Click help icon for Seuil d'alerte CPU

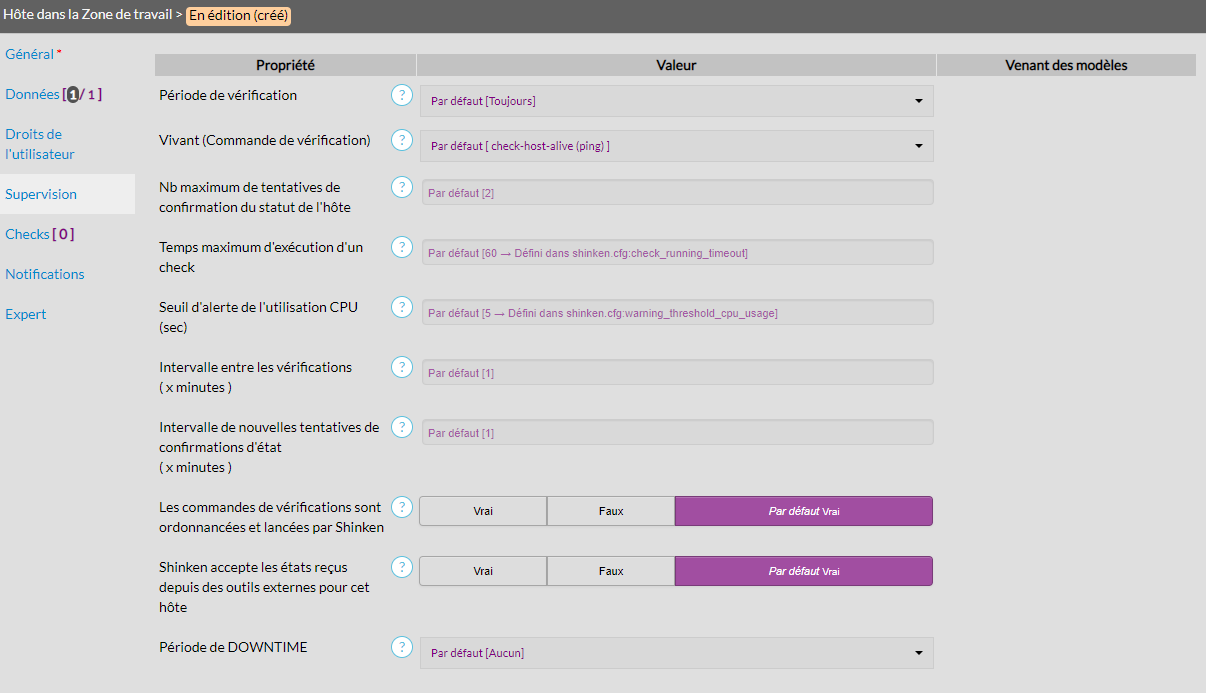(401, 307)
